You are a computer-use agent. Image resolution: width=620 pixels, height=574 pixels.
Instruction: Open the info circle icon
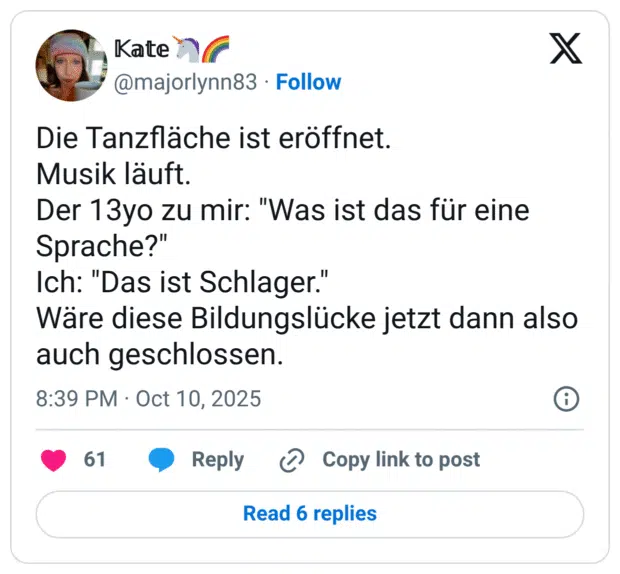(x=566, y=399)
